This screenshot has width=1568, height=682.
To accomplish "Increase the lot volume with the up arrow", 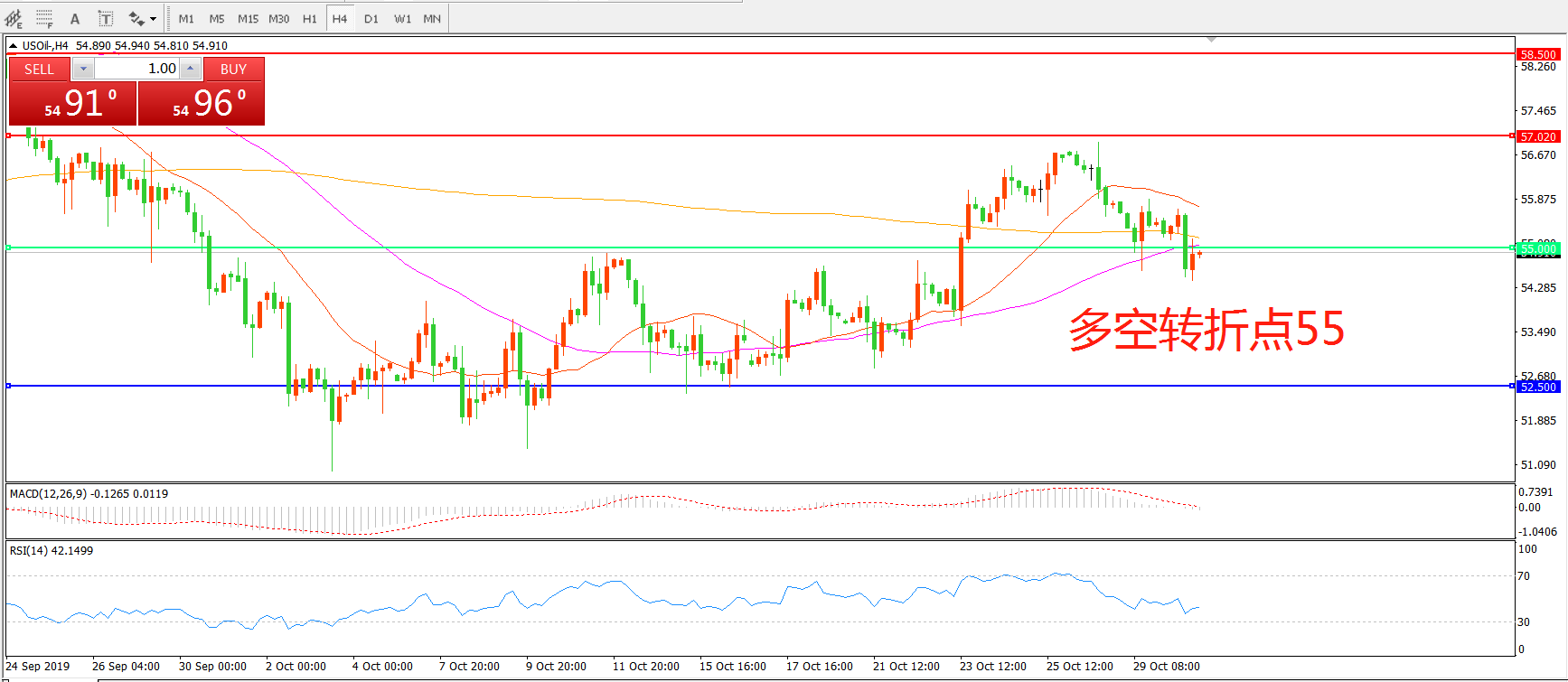I will coord(190,69).
